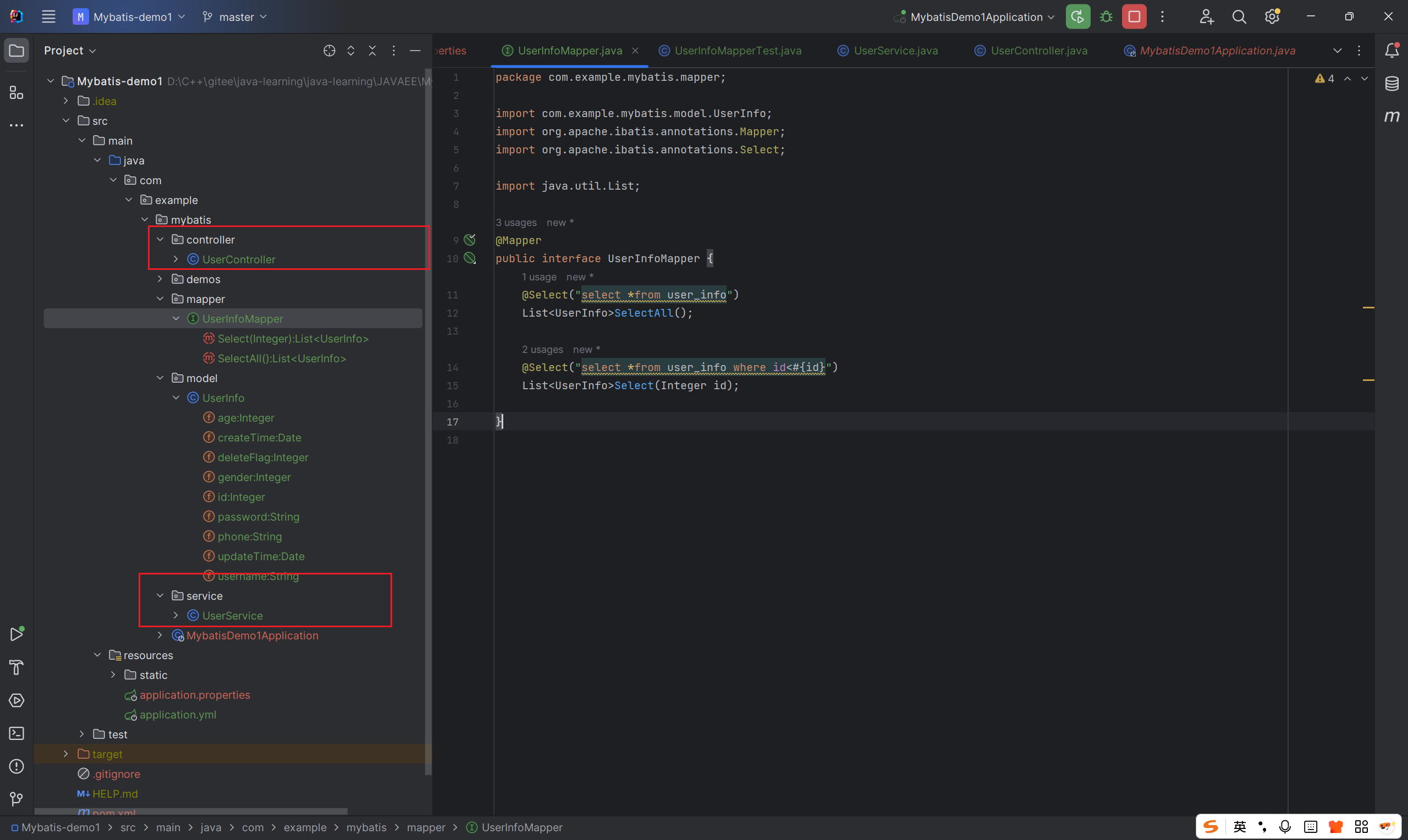Open Database tool window
The height and width of the screenshot is (840, 1408).
1391,84
